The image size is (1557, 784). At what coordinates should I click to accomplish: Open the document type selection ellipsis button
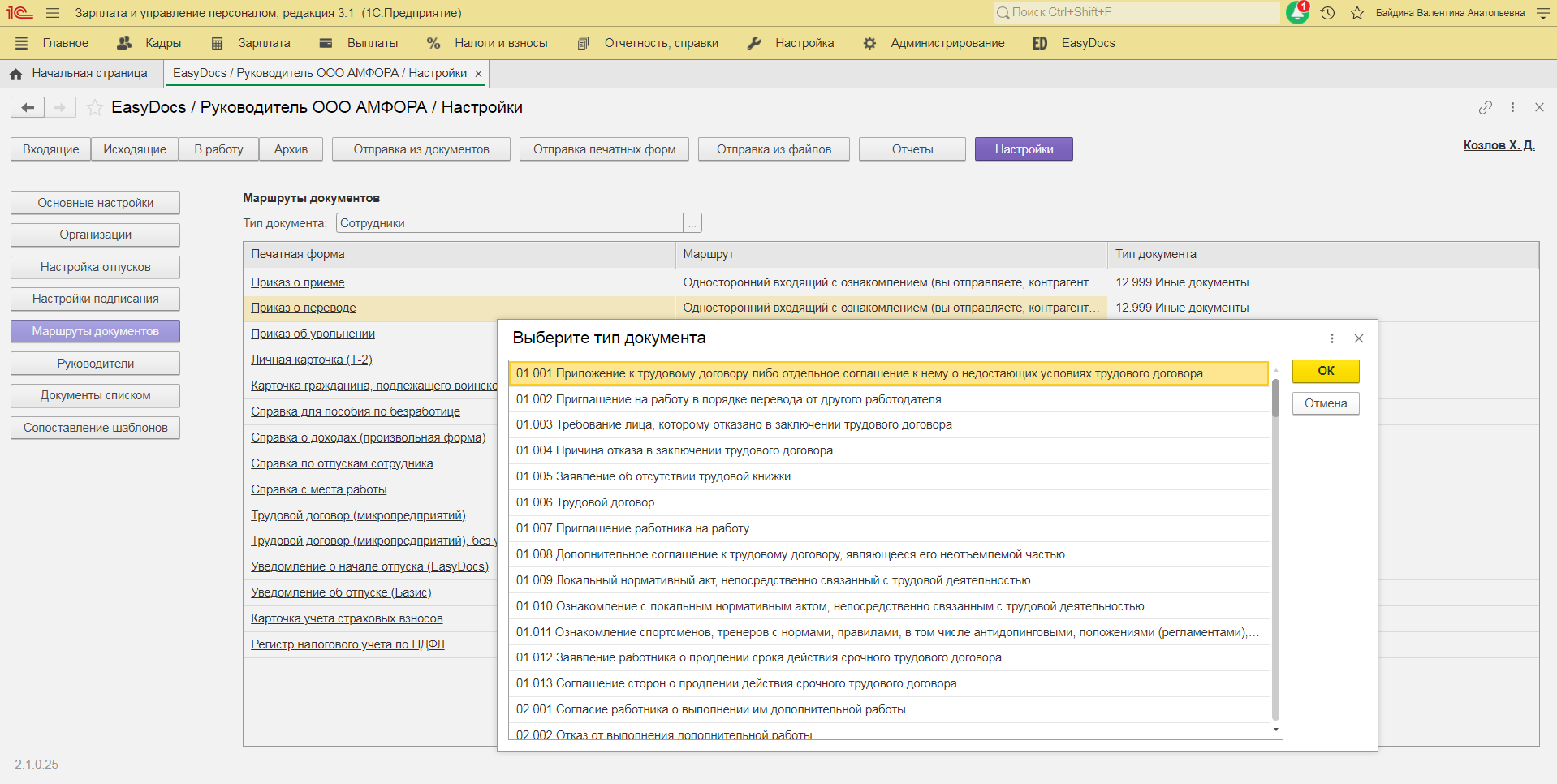click(x=692, y=223)
